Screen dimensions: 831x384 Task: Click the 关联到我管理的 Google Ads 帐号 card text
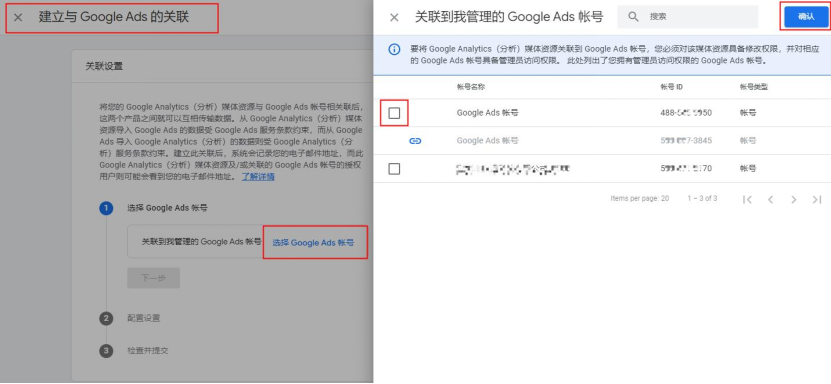click(201, 242)
